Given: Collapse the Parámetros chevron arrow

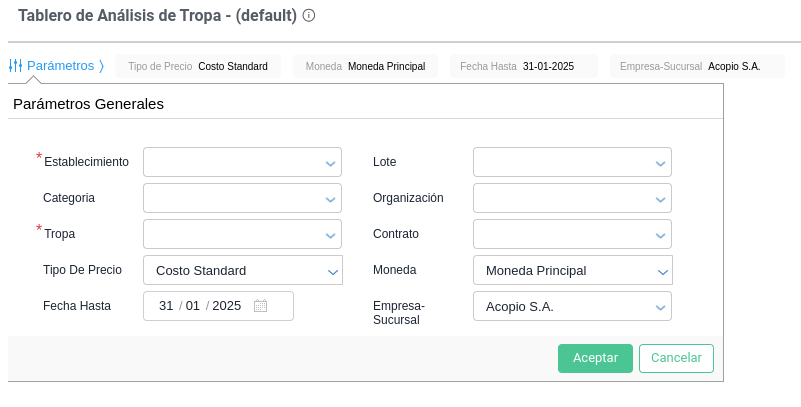Looking at the screenshot, I should click(101, 66).
